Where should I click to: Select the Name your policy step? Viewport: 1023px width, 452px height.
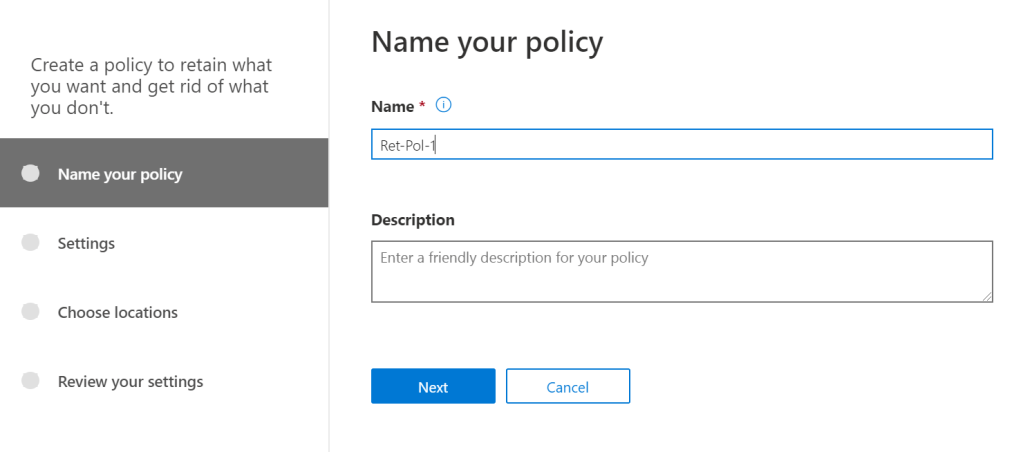pos(120,174)
